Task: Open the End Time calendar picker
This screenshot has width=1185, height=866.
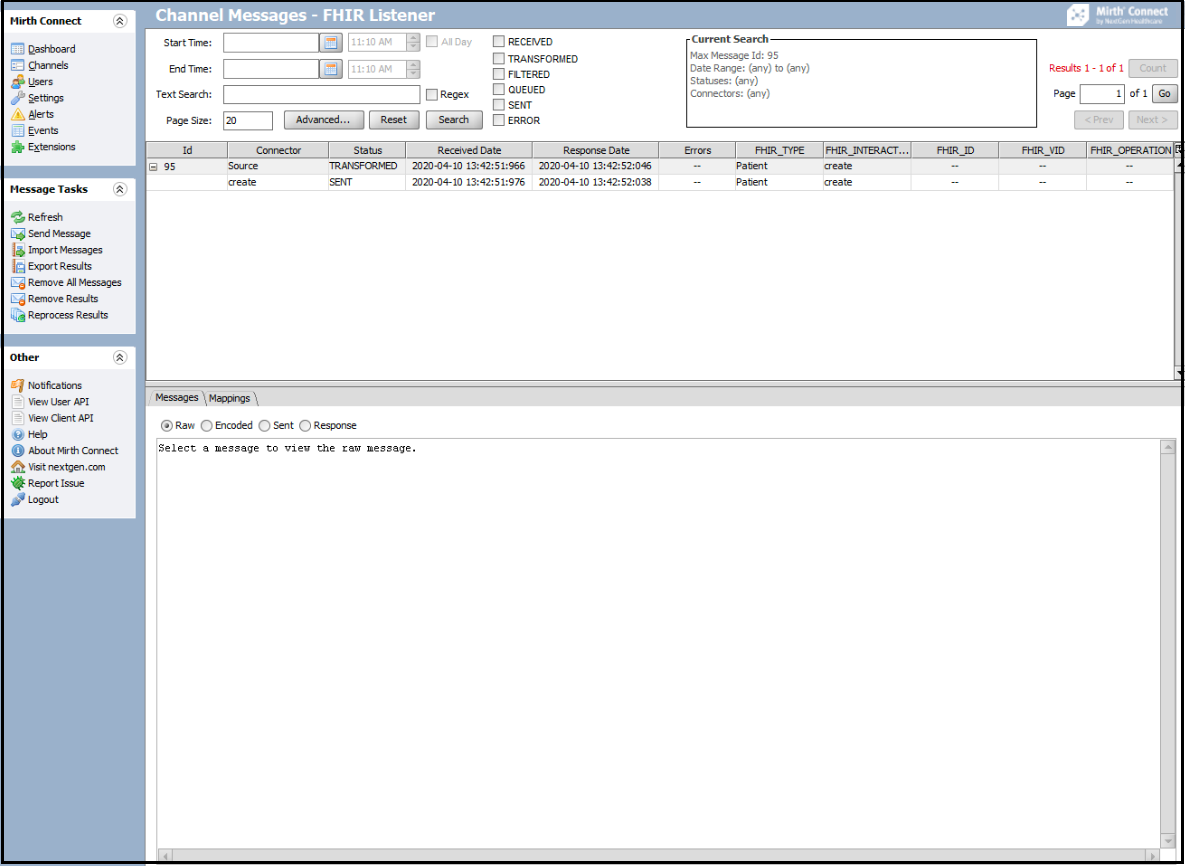Action: point(331,70)
